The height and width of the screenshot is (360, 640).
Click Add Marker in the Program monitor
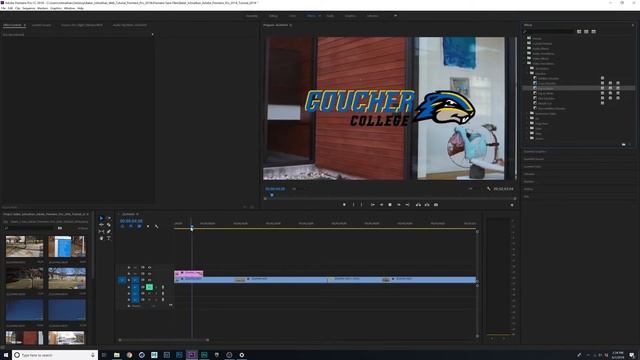tap(344, 204)
